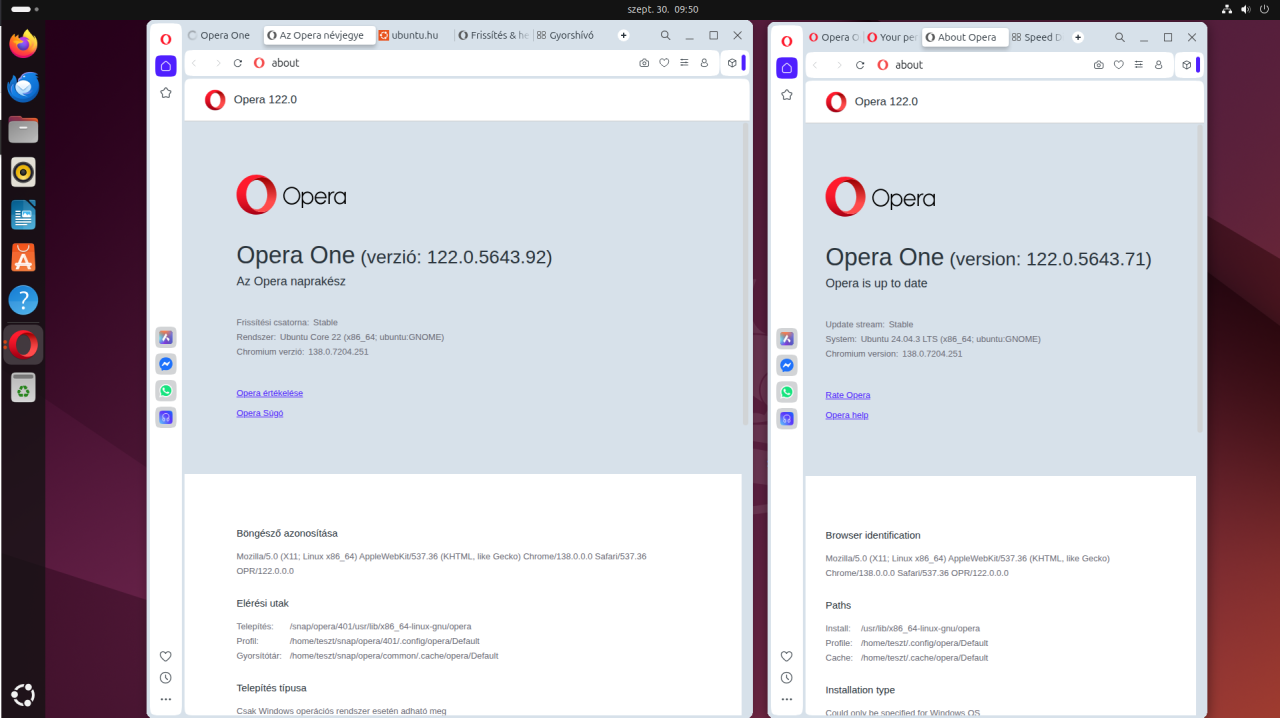This screenshot has width=1280, height=718.
Task: Open WhatsApp in the right window sidebar
Action: tap(787, 393)
